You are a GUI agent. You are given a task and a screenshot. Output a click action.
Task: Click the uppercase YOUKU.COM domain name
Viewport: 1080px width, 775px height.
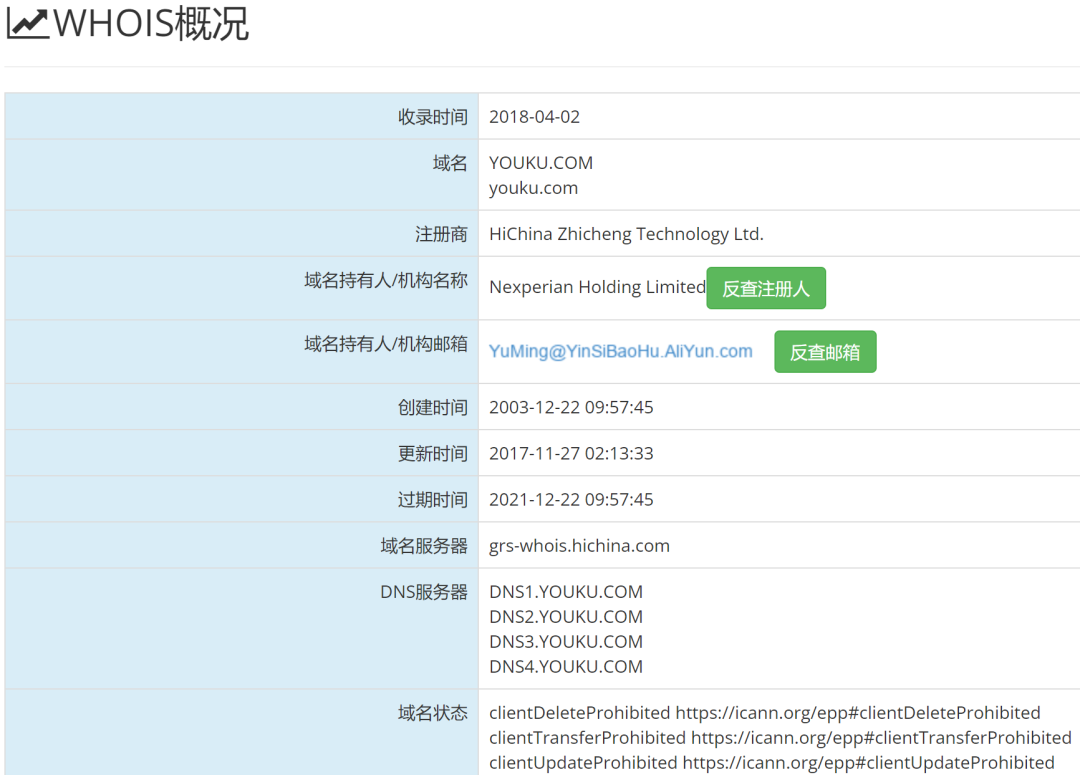(x=540, y=163)
